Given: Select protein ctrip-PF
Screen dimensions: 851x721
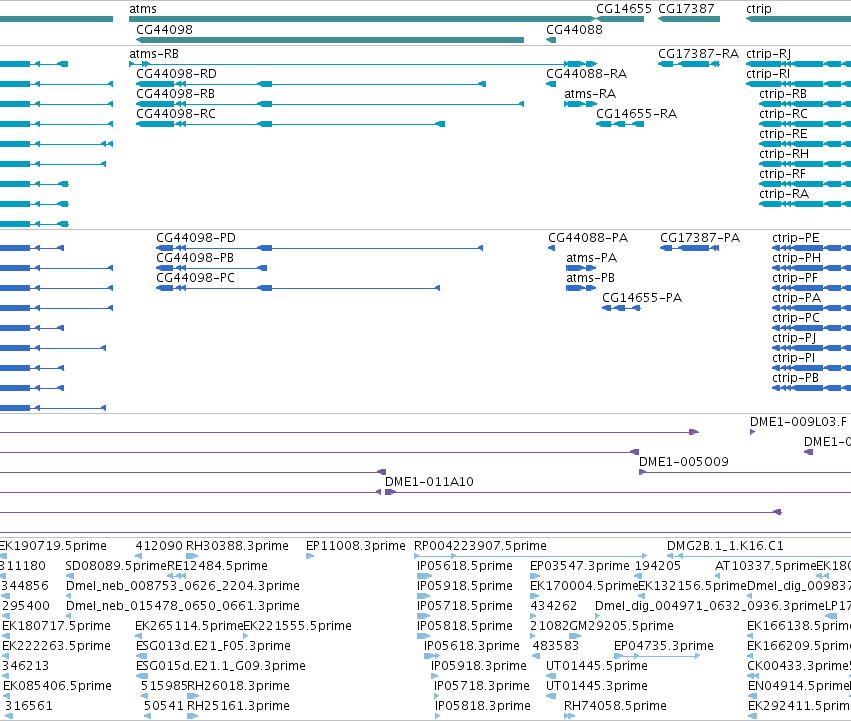Looking at the screenshot, I should pyautogui.click(x=811, y=288).
